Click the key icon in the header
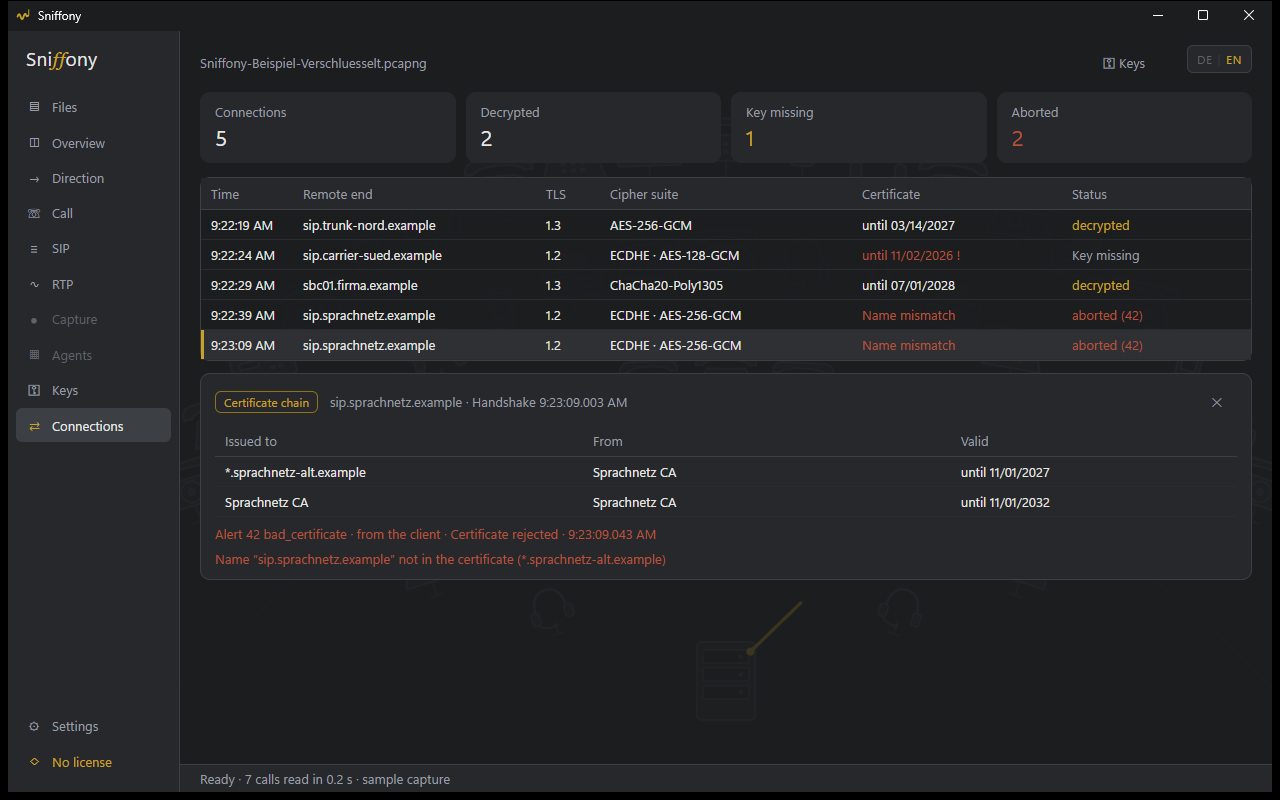Screen dimensions: 1280x800 tap(1109, 63)
